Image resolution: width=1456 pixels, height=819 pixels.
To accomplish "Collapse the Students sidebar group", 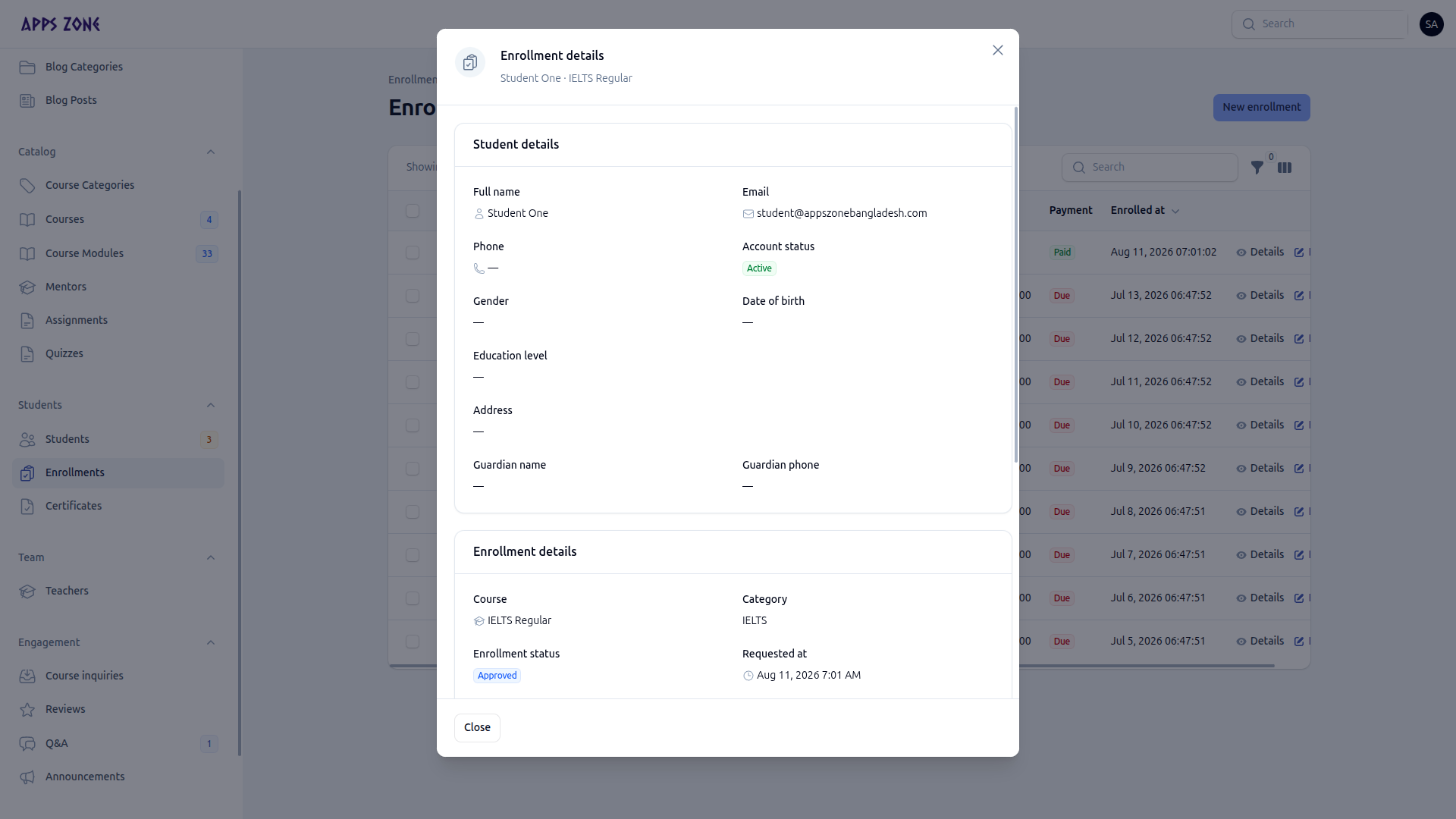I will click(x=211, y=405).
